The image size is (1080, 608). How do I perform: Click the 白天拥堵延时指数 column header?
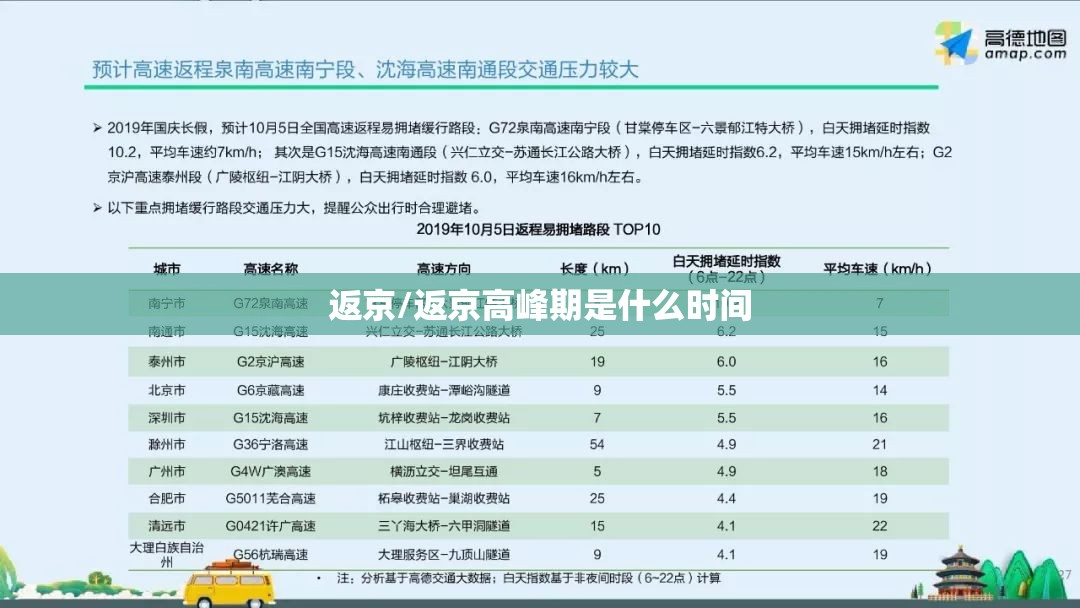point(727,269)
